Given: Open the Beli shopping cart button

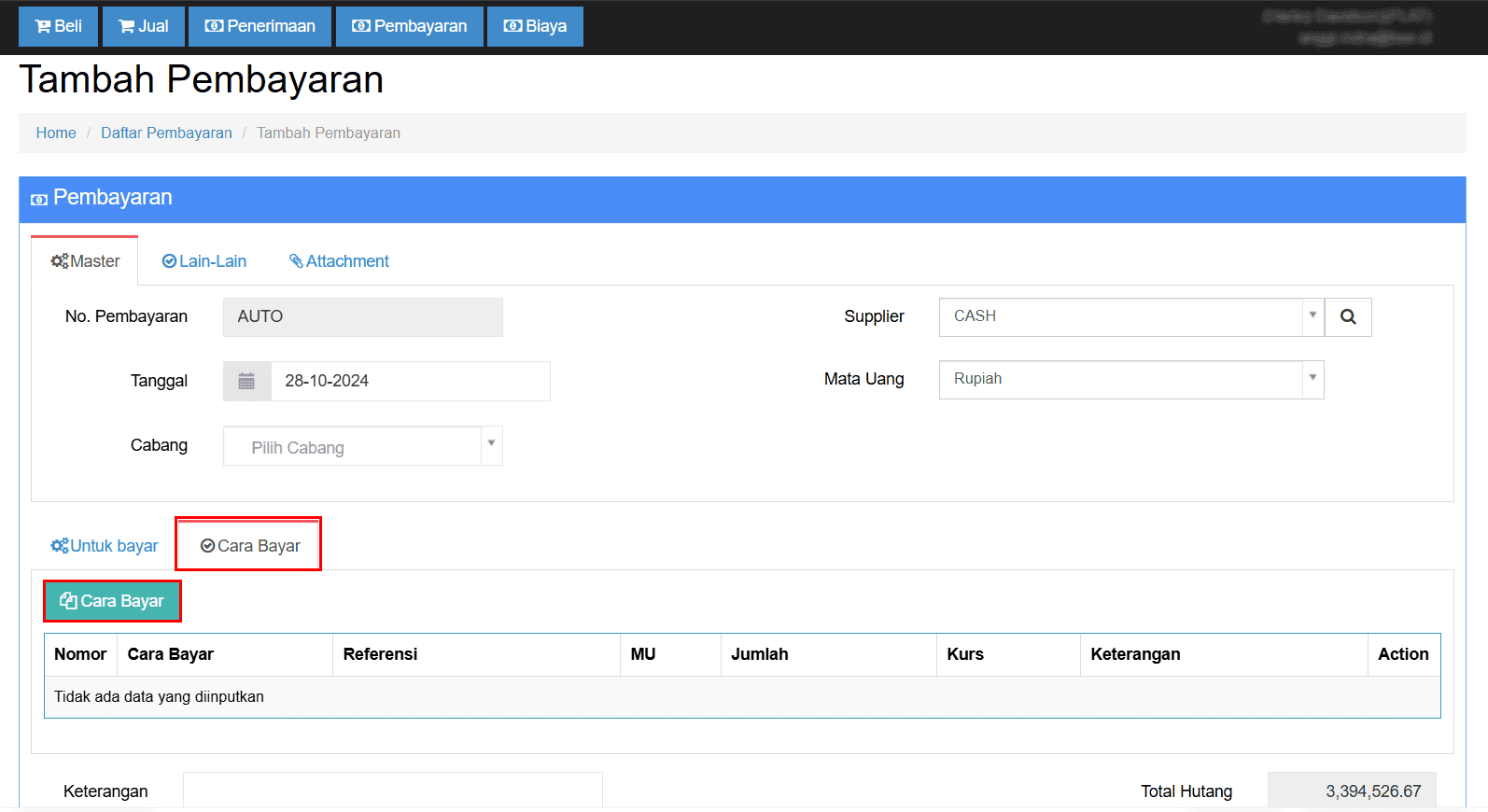Looking at the screenshot, I should point(58,26).
